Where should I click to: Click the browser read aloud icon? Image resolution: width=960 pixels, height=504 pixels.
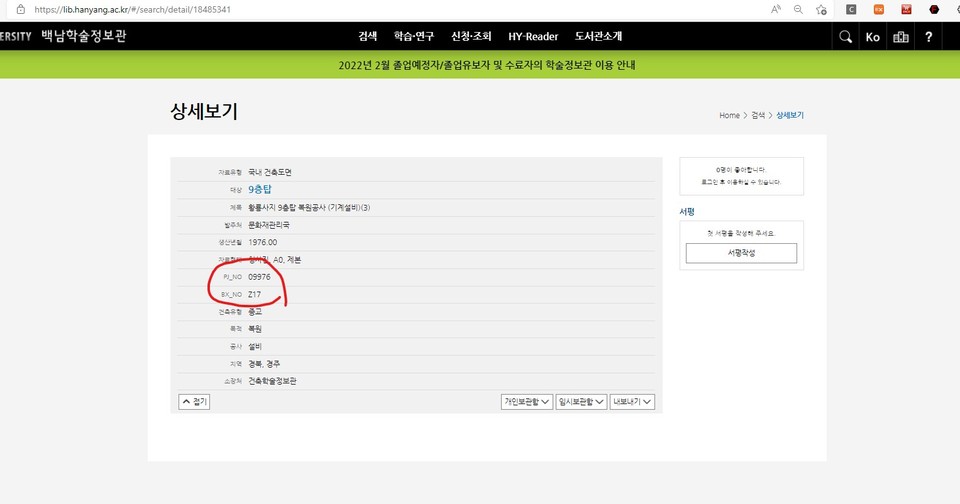pyautogui.click(x=776, y=9)
